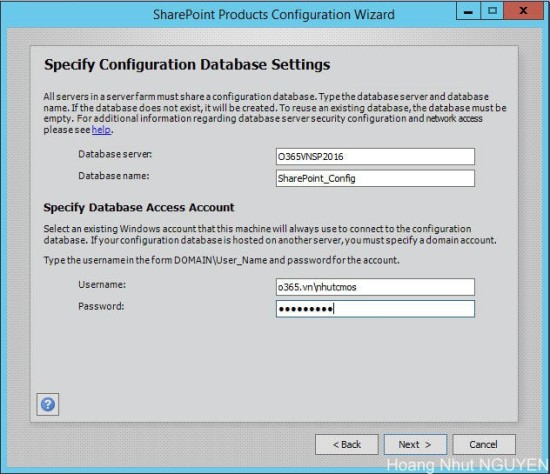This screenshot has height=474, width=550.
Task: Follow the 'help' hyperlink in the description
Action: pos(101,130)
